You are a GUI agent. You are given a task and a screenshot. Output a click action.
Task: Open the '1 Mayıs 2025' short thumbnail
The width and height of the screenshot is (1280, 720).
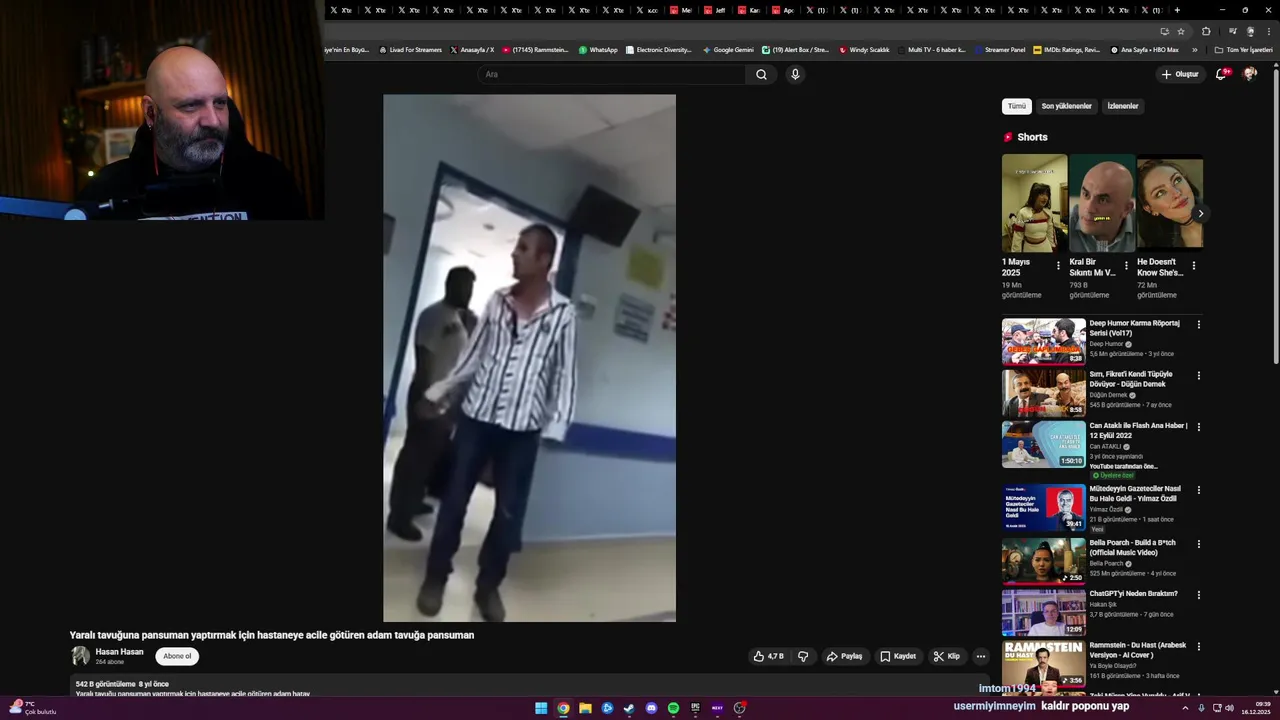pyautogui.click(x=1034, y=203)
